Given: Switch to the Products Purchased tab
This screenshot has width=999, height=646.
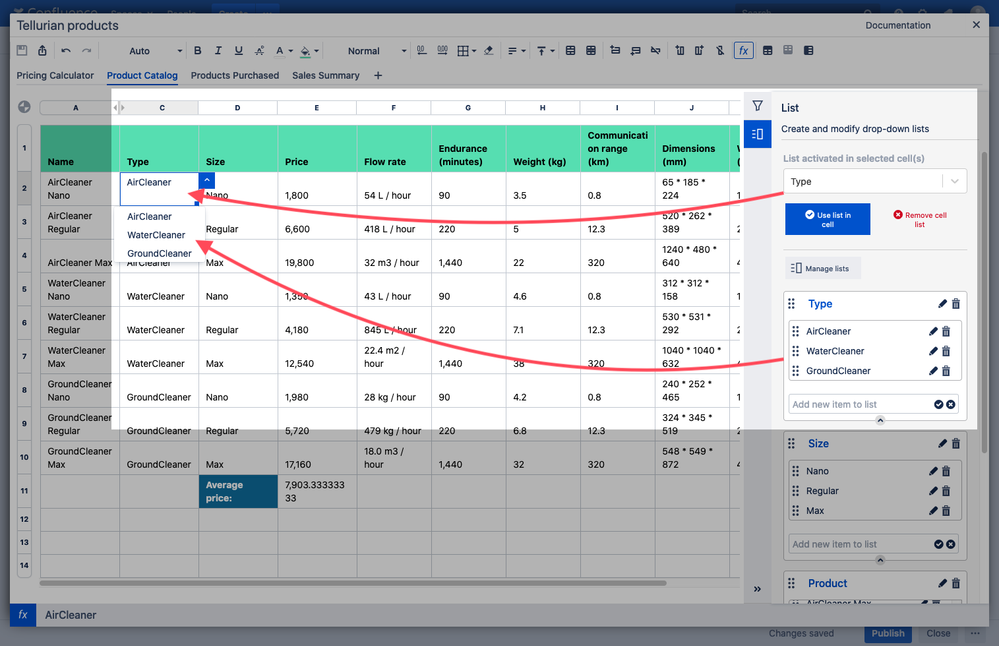Looking at the screenshot, I should tap(234, 75).
